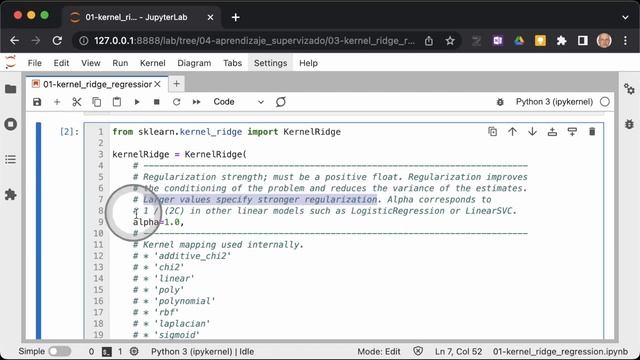Viewport: 640px width, 360px height.
Task: Open new browser tab
Action: (236, 17)
